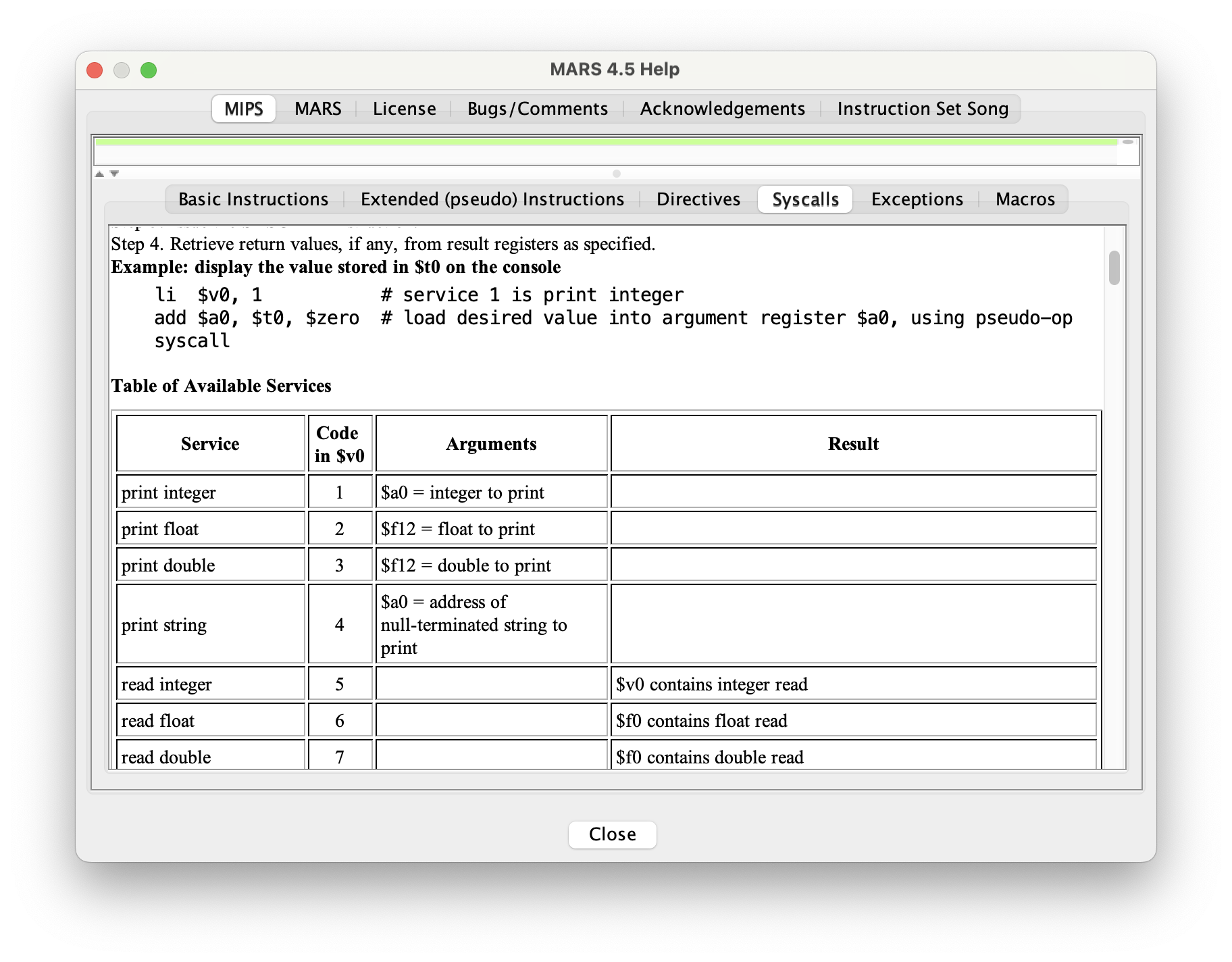Viewport: 1232px width, 962px height.
Task: Click the small scrollbar thumb in the top pane
Action: (x=1128, y=142)
